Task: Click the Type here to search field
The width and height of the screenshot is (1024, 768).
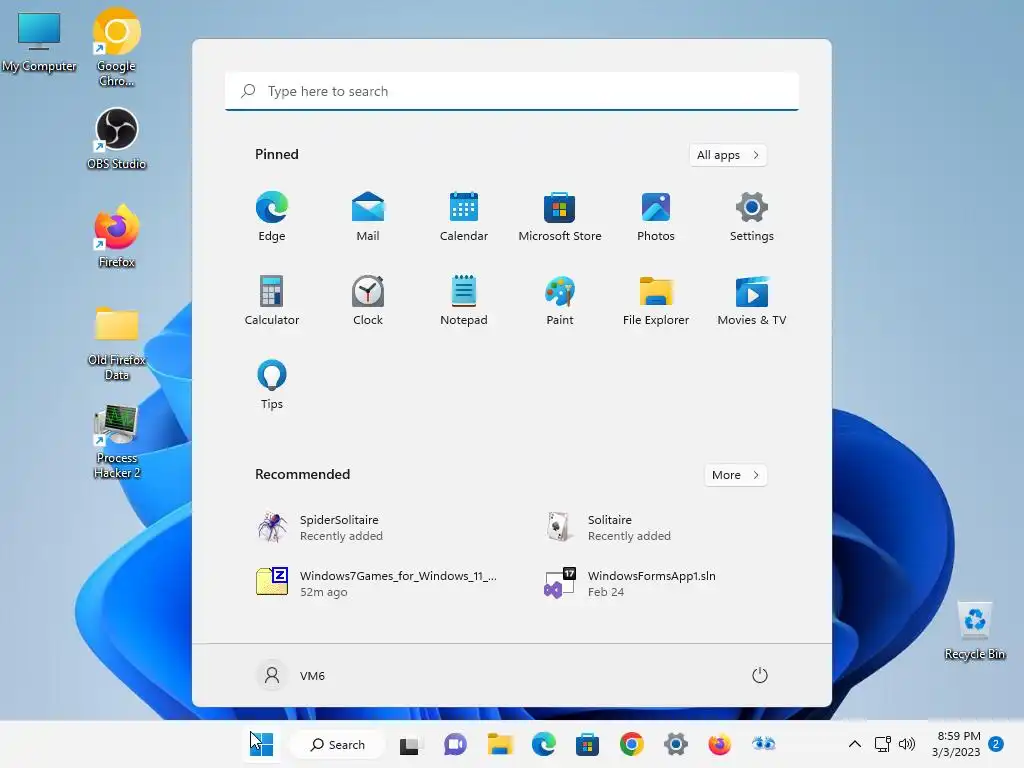Action: pyautogui.click(x=512, y=91)
